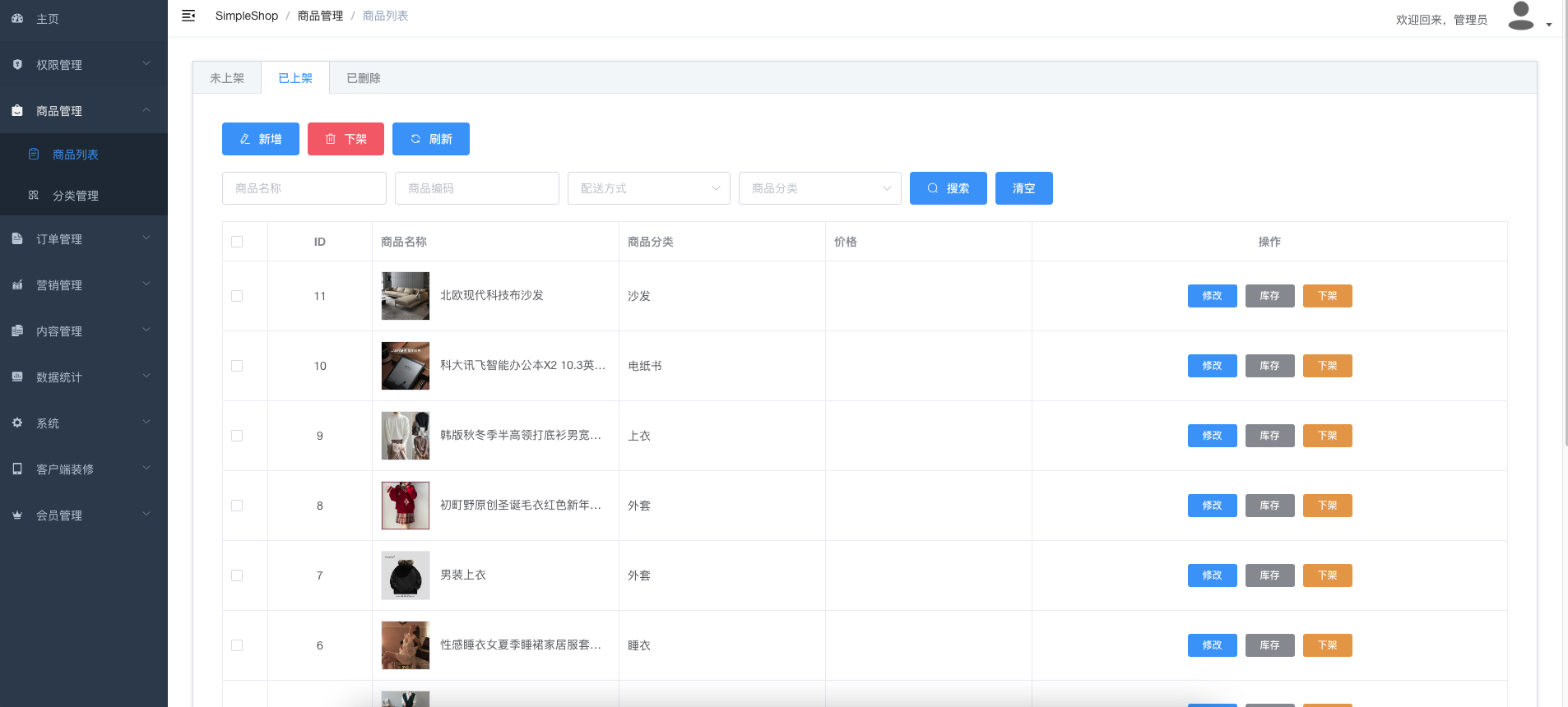Expand the 数据统计 menu chevron
Screen dimensions: 1568x707
tap(146, 376)
